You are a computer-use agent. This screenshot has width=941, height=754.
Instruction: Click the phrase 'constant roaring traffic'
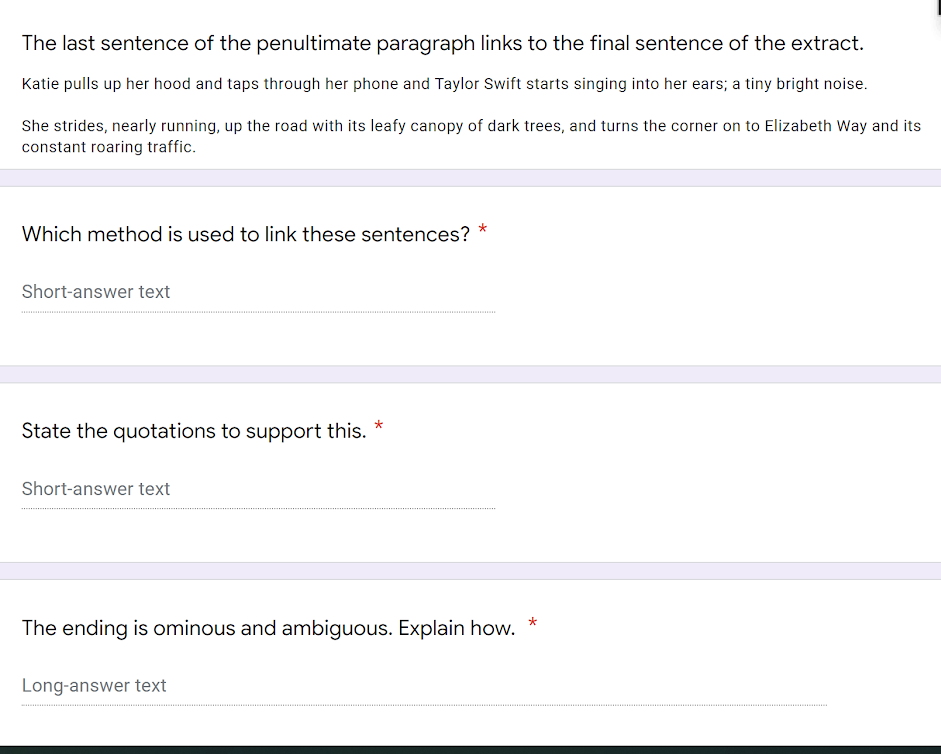pyautogui.click(x=108, y=147)
